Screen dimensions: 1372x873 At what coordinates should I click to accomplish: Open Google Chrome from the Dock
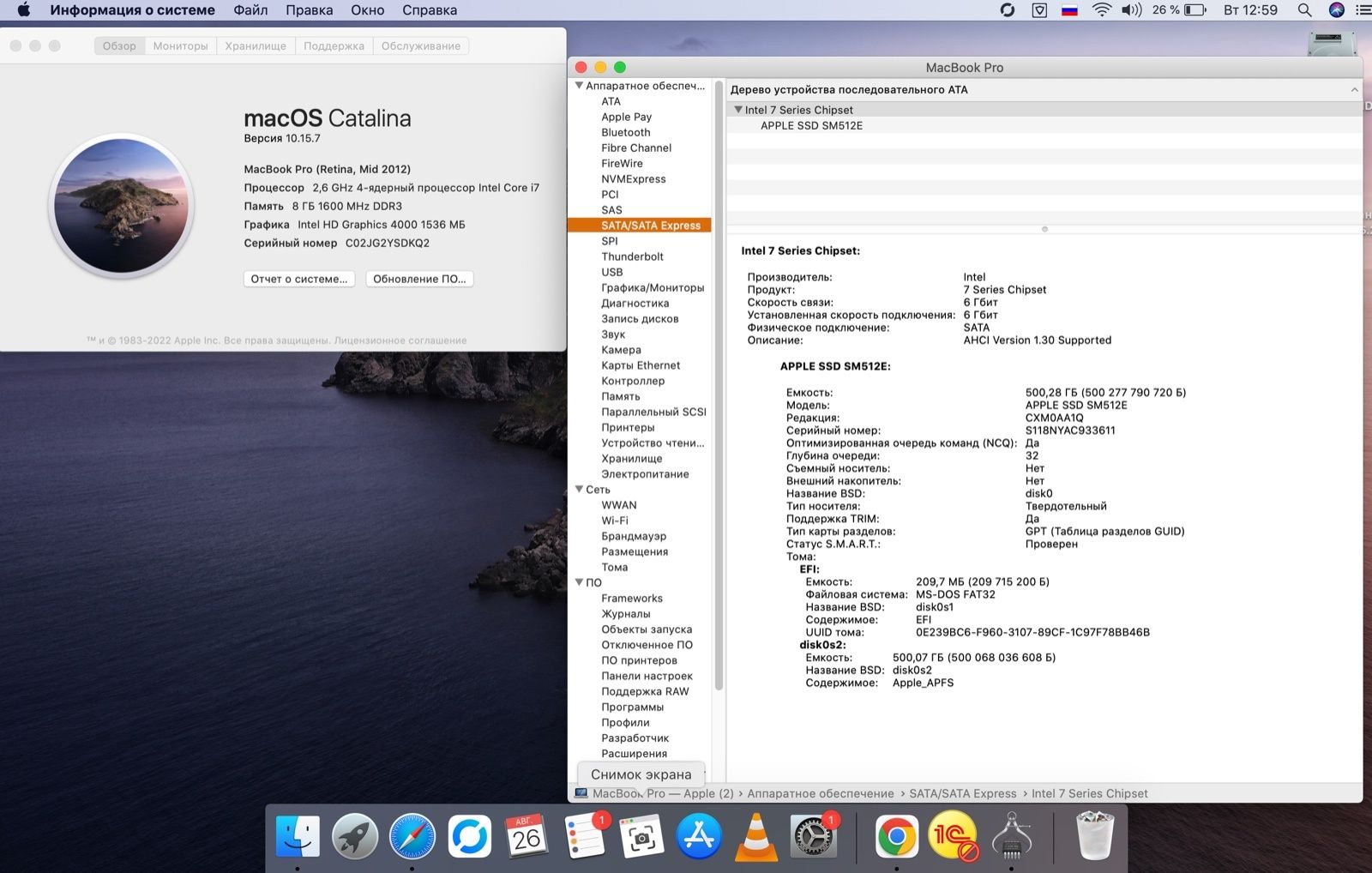tap(896, 836)
